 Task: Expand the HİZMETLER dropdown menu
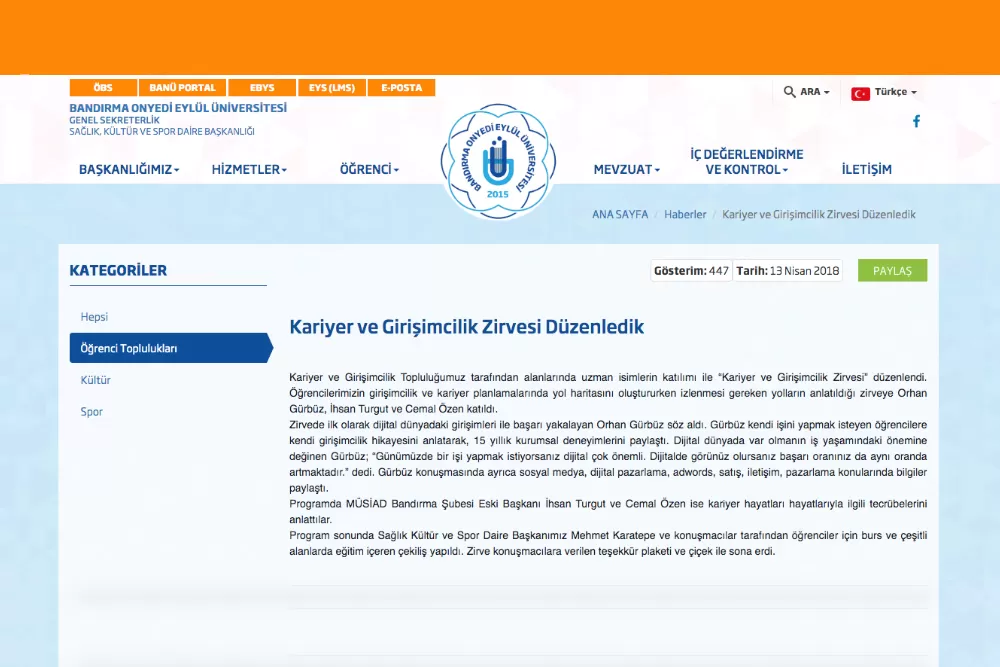(249, 170)
